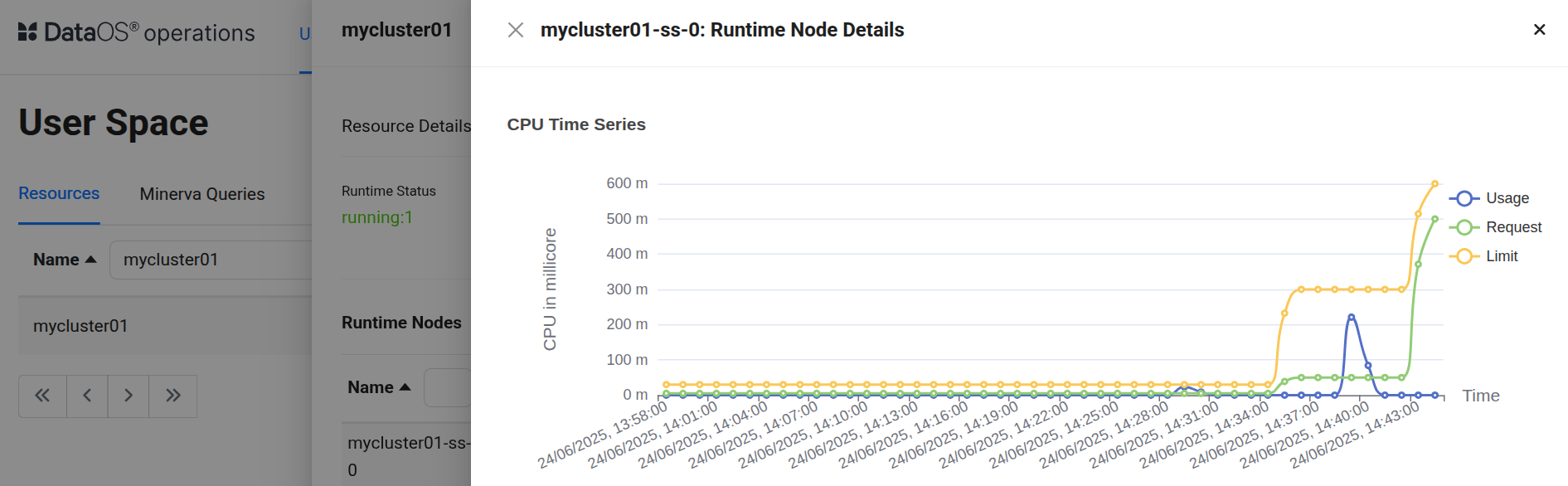
Task: Open mycluster01-ss-0 runtime node row
Action: pyautogui.click(x=408, y=454)
